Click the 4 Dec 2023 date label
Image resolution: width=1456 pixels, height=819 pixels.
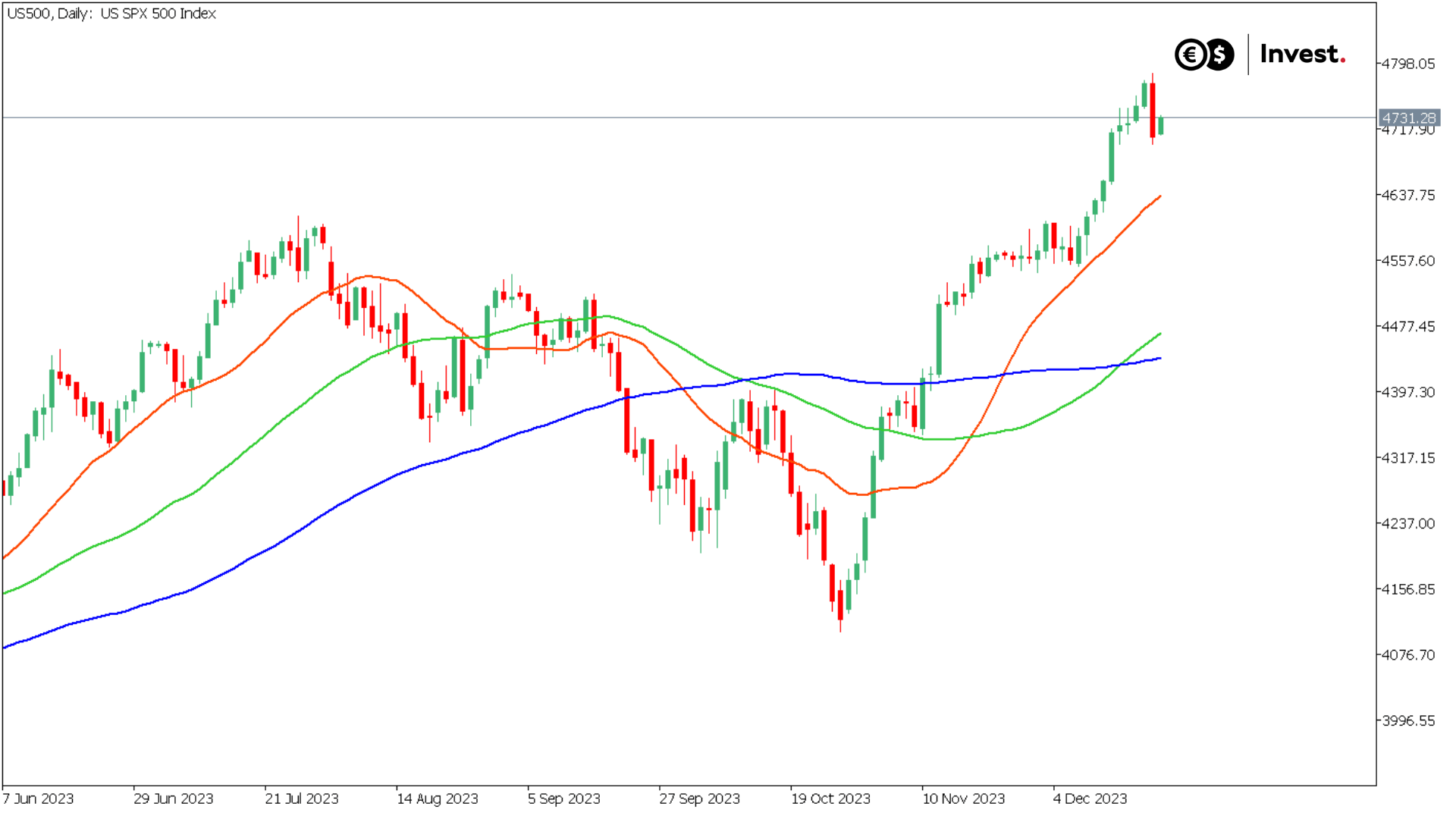(x=1090, y=799)
